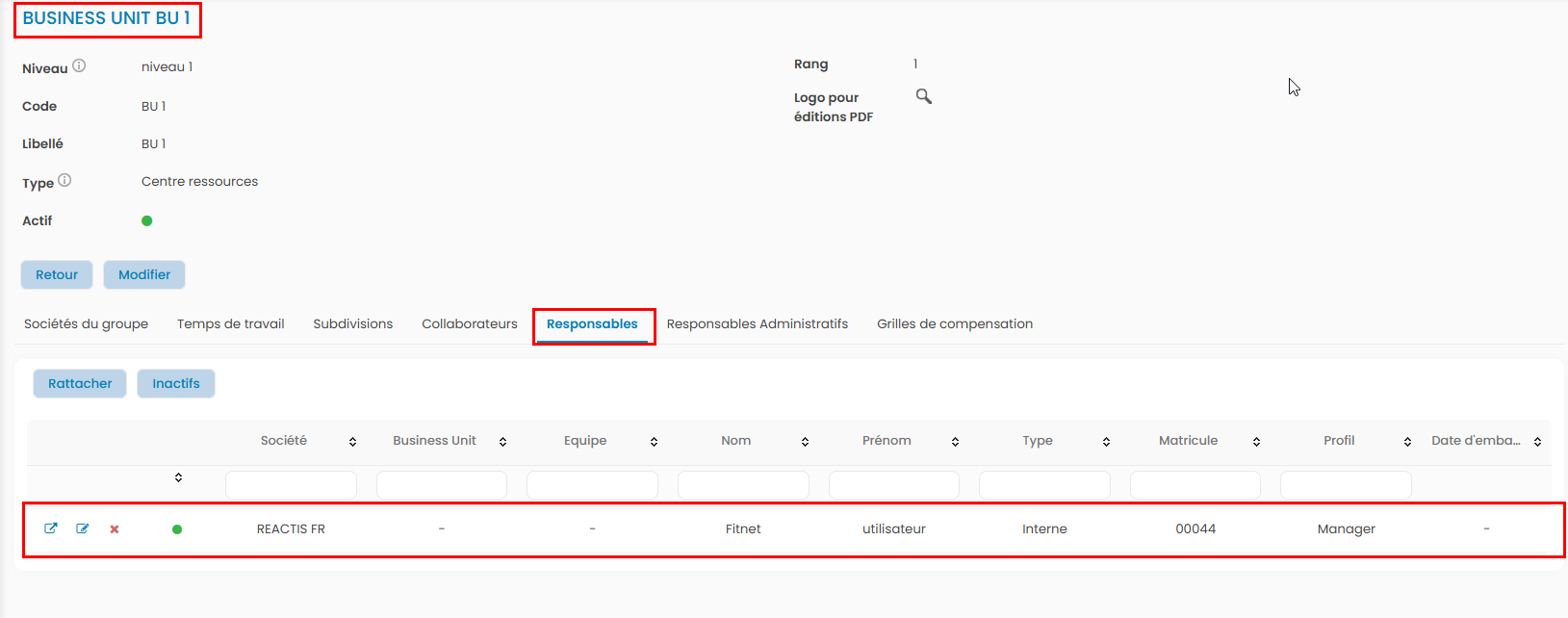Open the Fitnet row in new window

point(51,528)
